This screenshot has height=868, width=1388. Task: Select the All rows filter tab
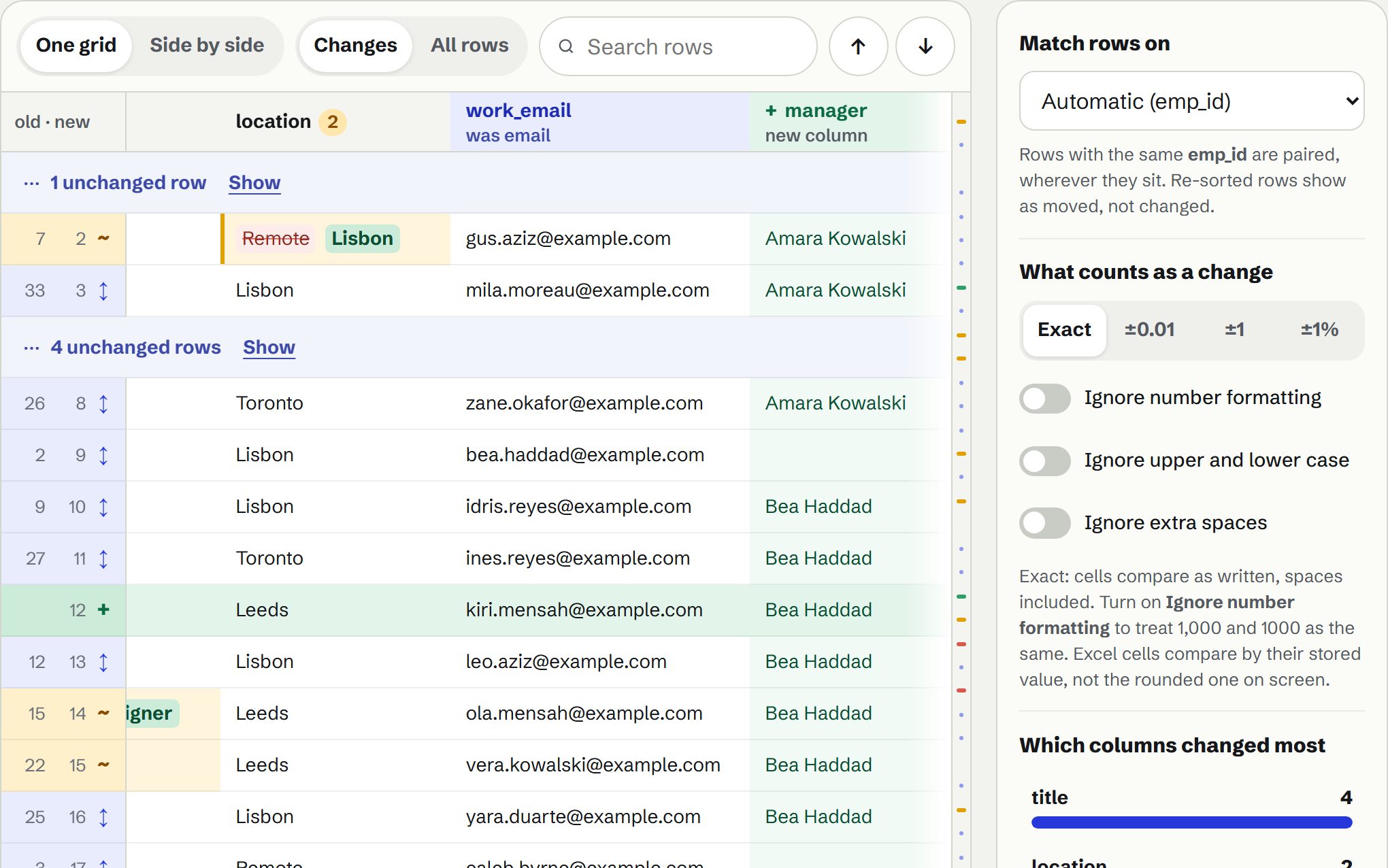tap(469, 46)
